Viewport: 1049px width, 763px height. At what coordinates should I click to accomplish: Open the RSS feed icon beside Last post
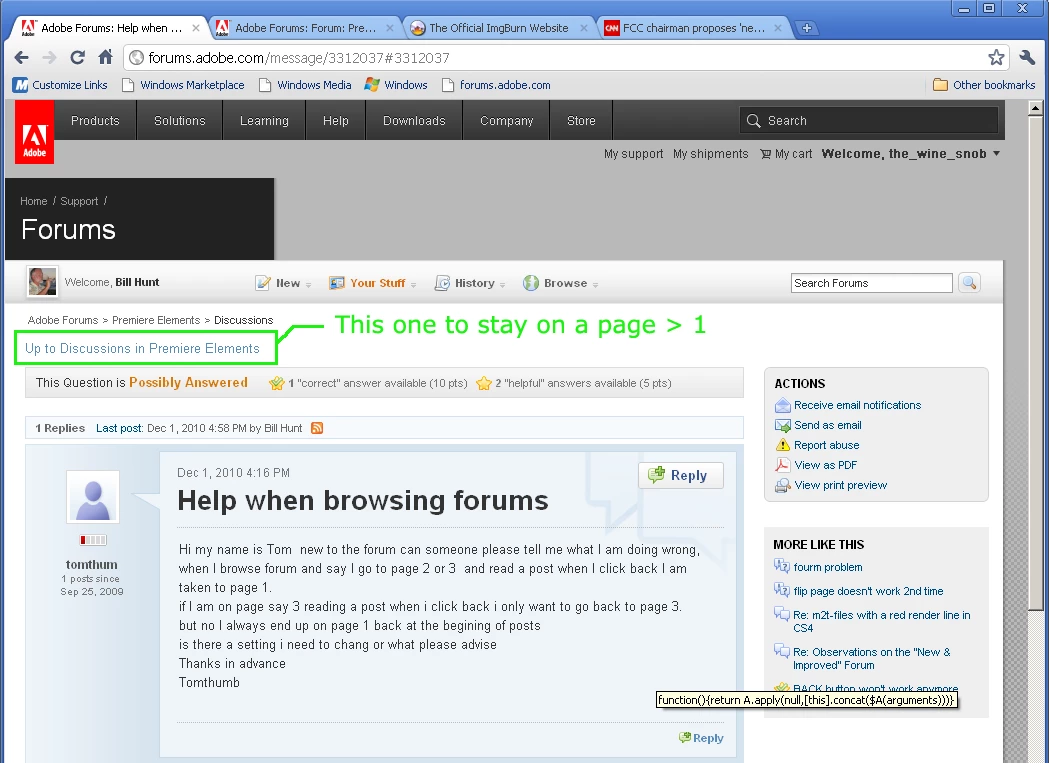[x=317, y=428]
